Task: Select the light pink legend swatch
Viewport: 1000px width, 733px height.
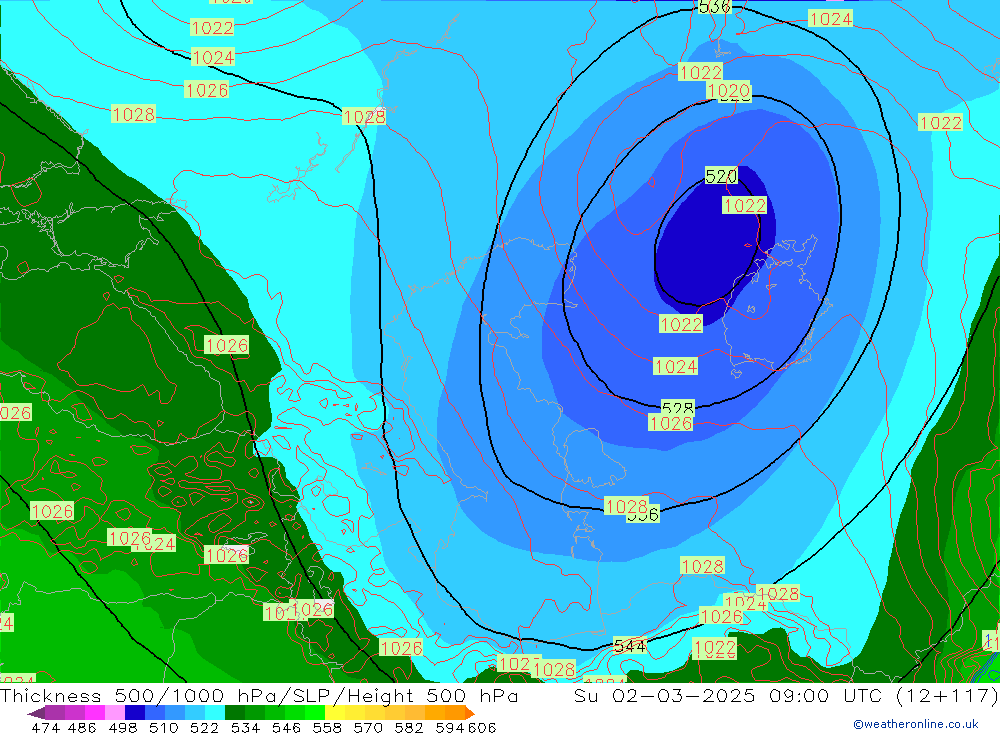Action: [x=115, y=713]
